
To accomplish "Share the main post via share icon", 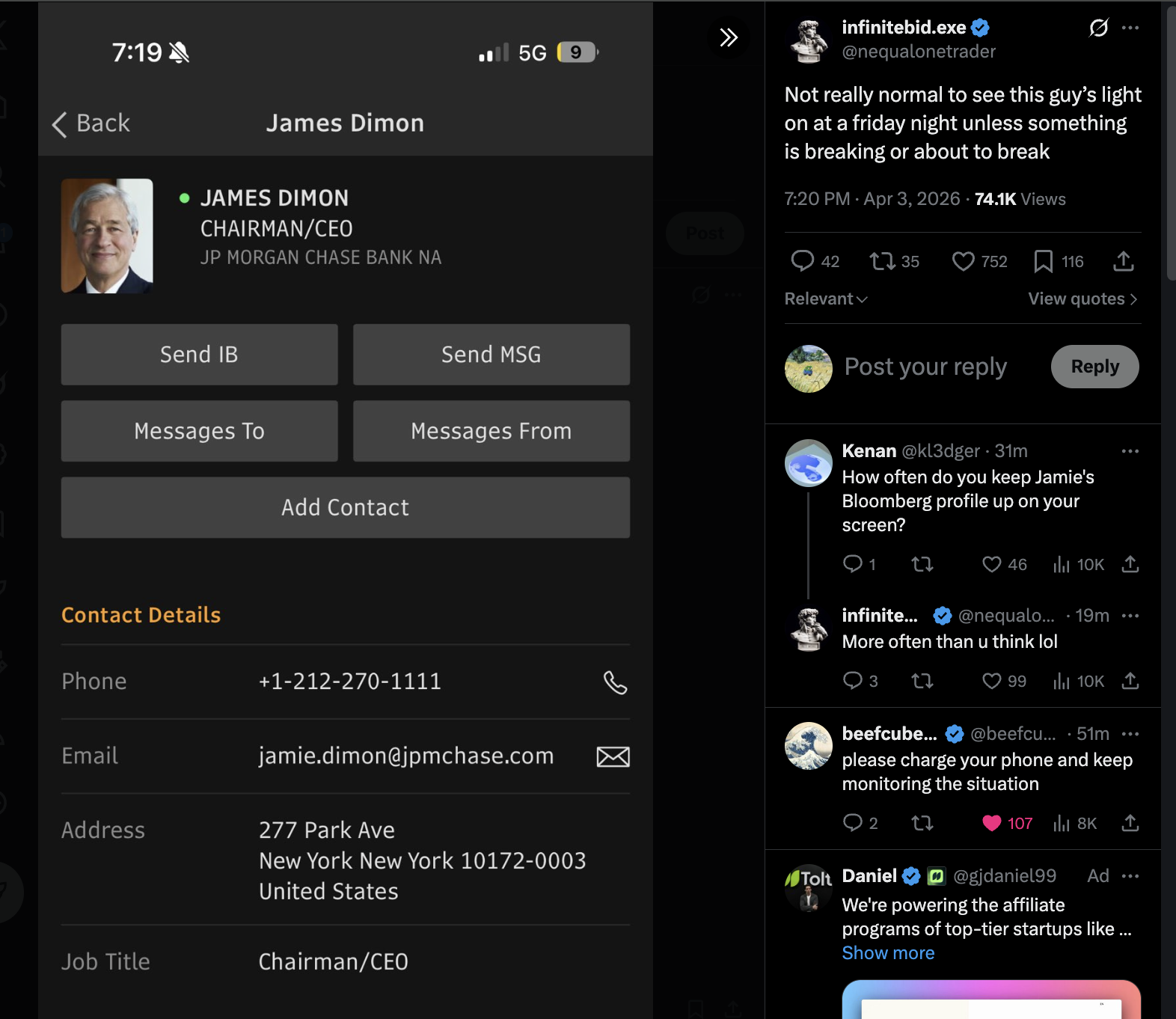I will [x=1124, y=261].
